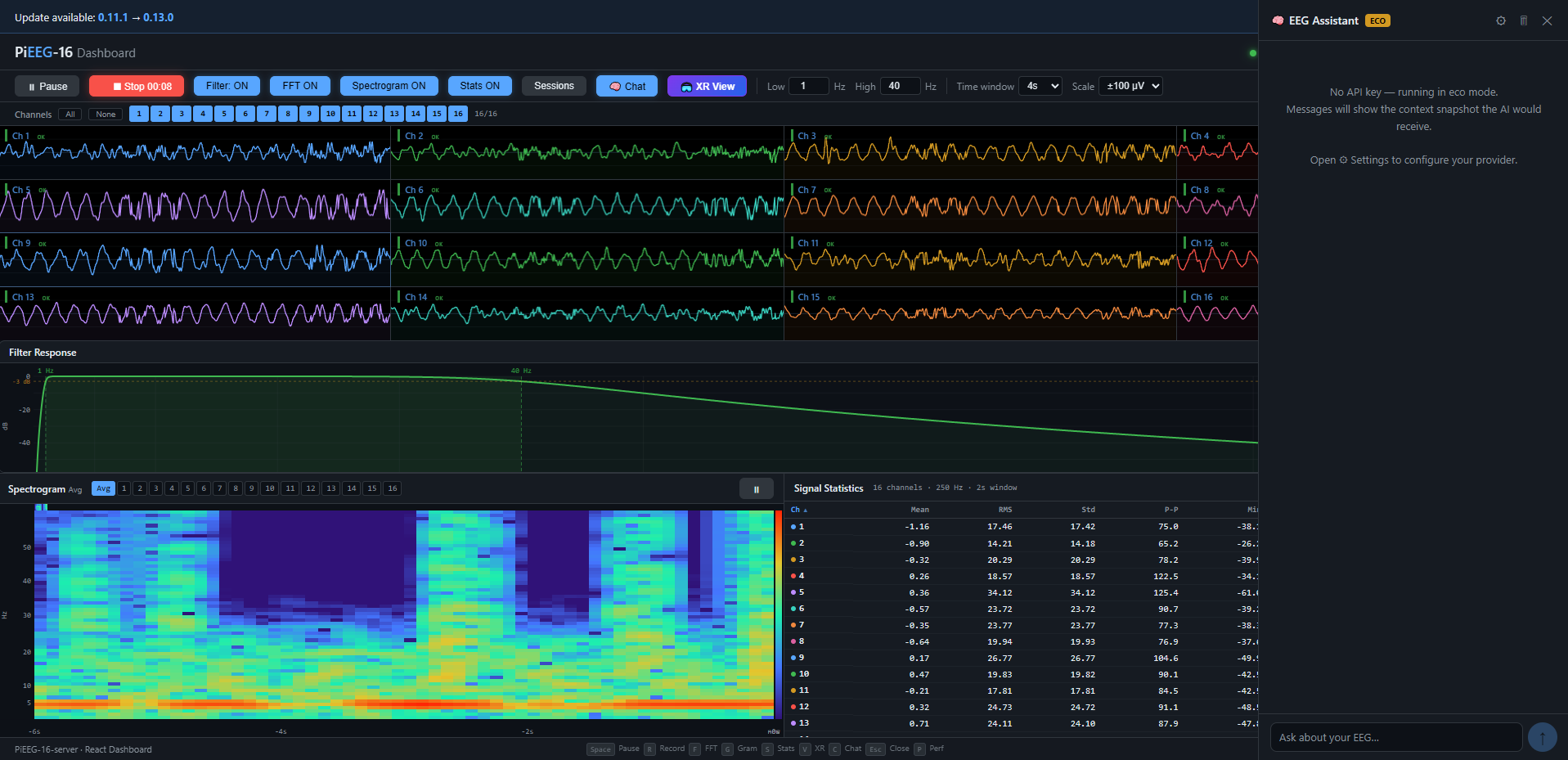Toggle the Filter ON button
1568x760 pixels.
pyautogui.click(x=227, y=86)
